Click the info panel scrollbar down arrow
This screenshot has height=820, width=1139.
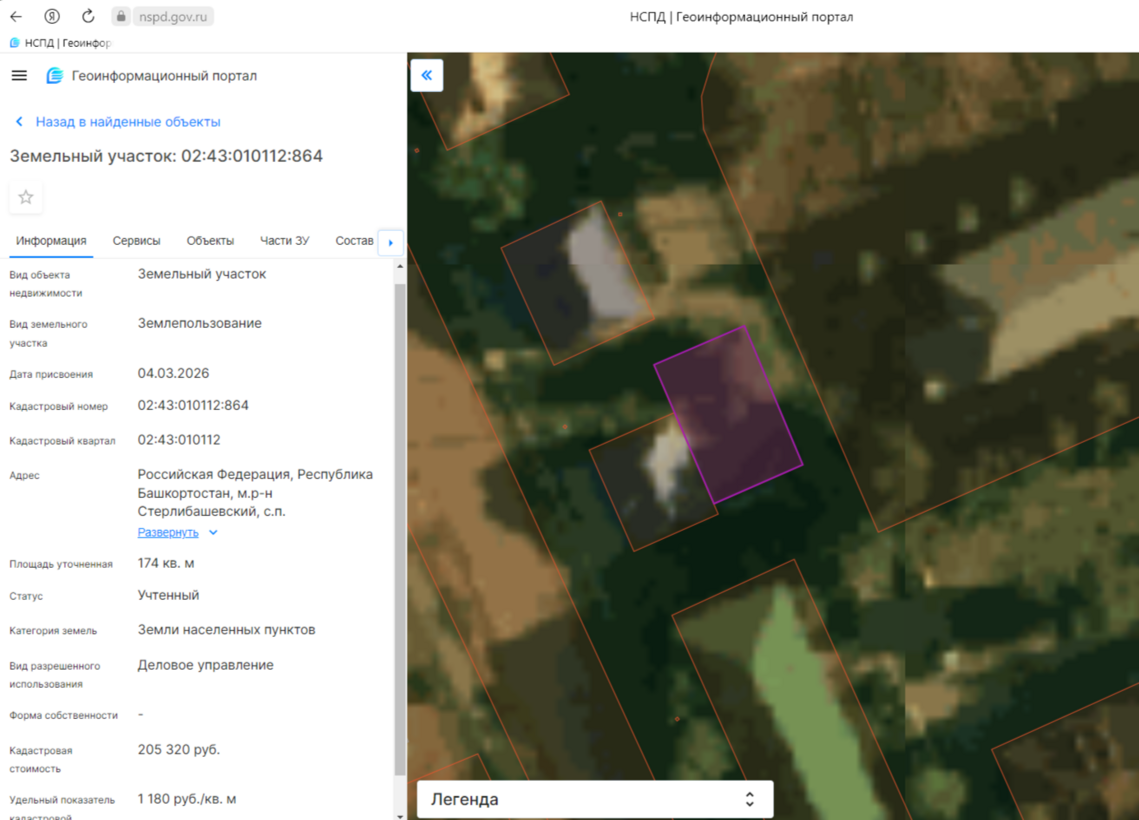[400, 814]
